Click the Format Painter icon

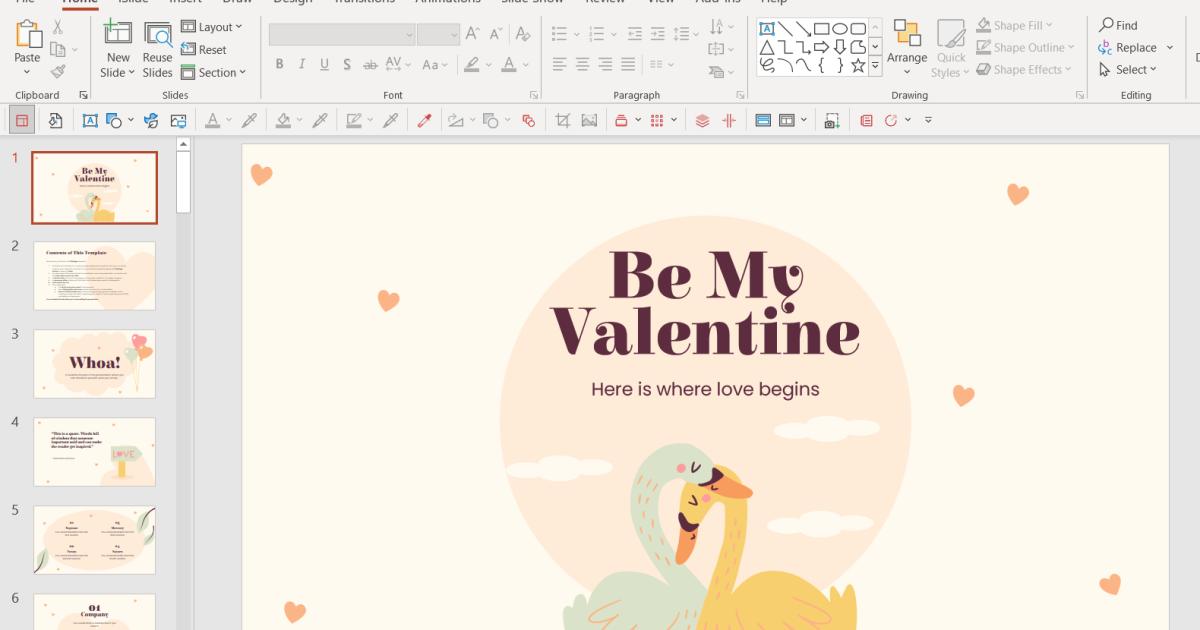tap(58, 70)
